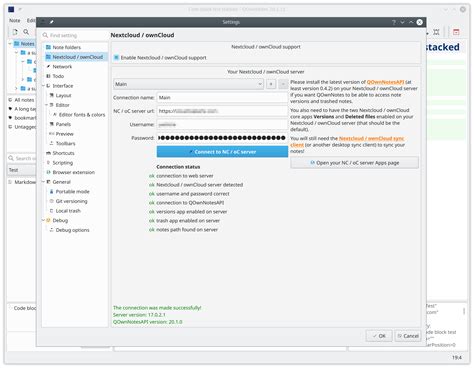Collapse the General tree section

coord(44,182)
